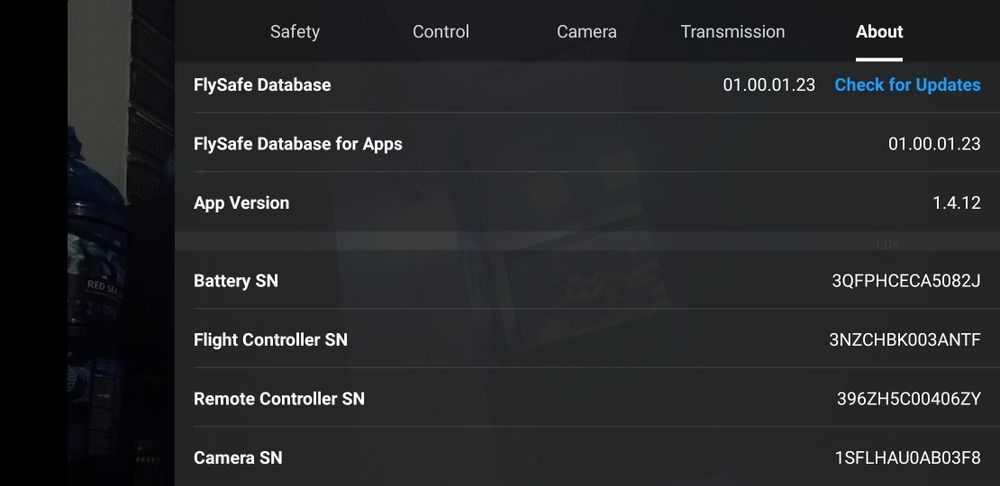
Task: Click the Remote Controller SN label
Action: click(279, 399)
